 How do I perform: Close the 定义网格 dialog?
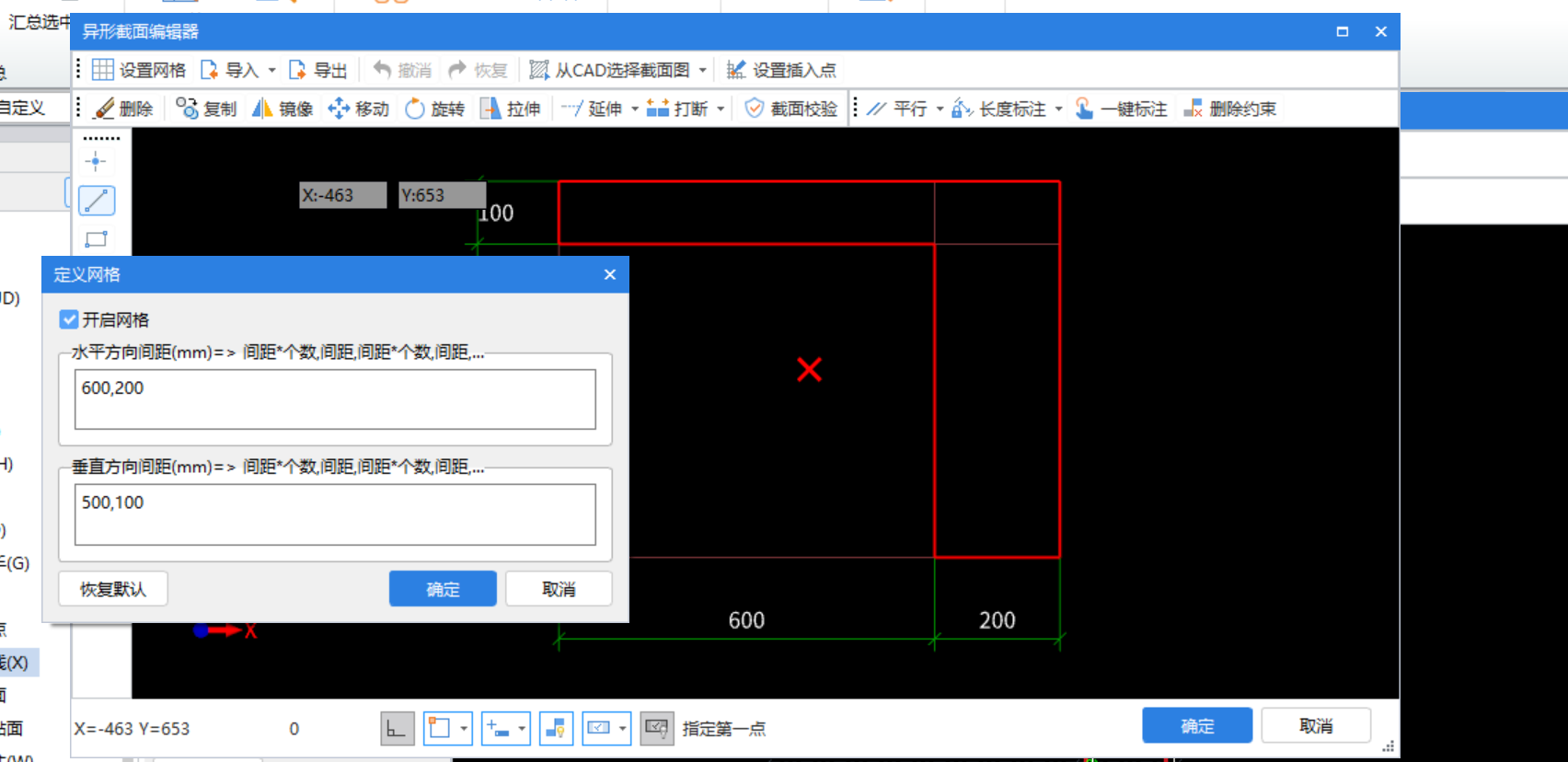pos(609,274)
